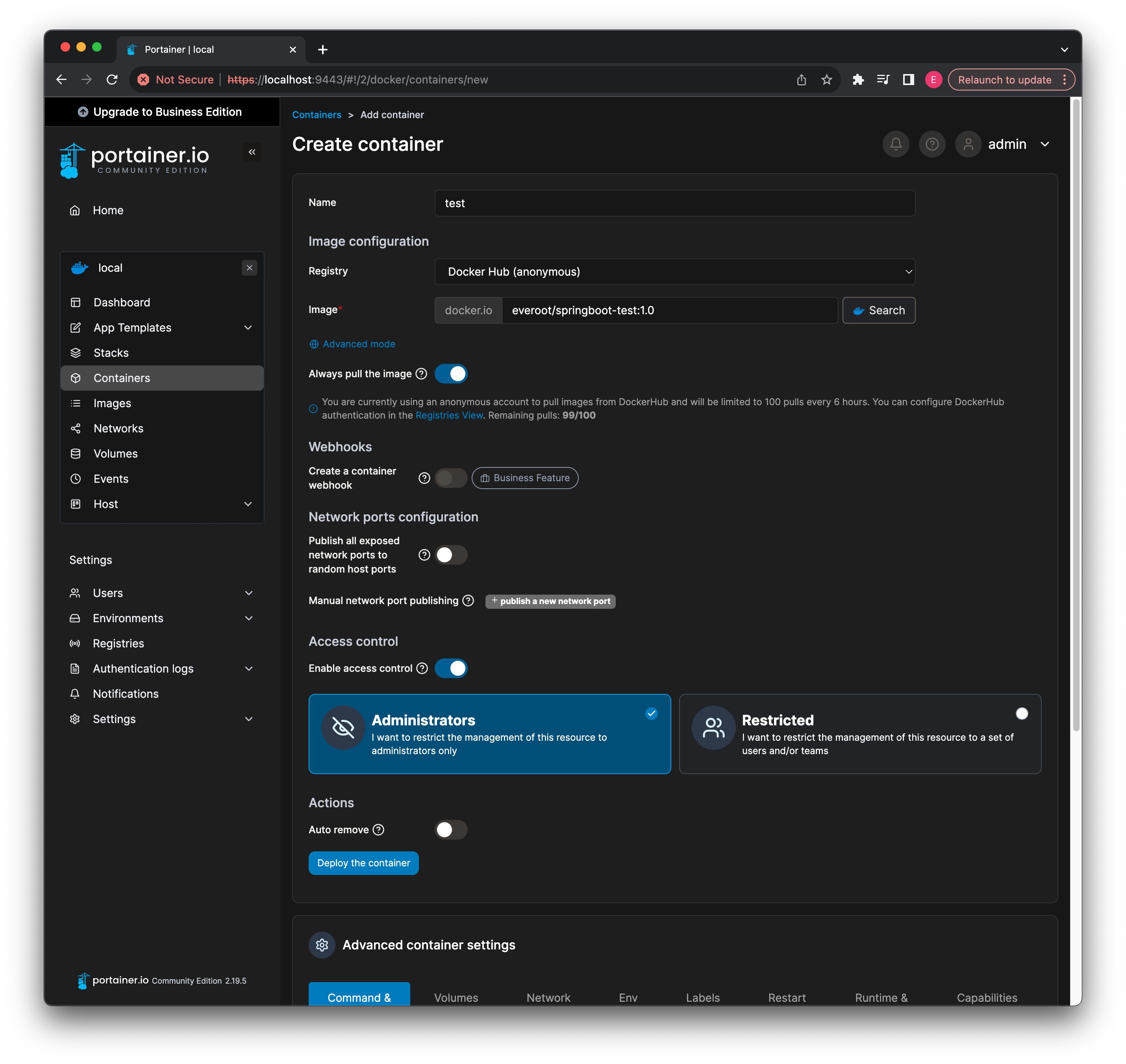This screenshot has width=1126, height=1064.
Task: Click the Chrome profile avatar E
Action: (933, 80)
